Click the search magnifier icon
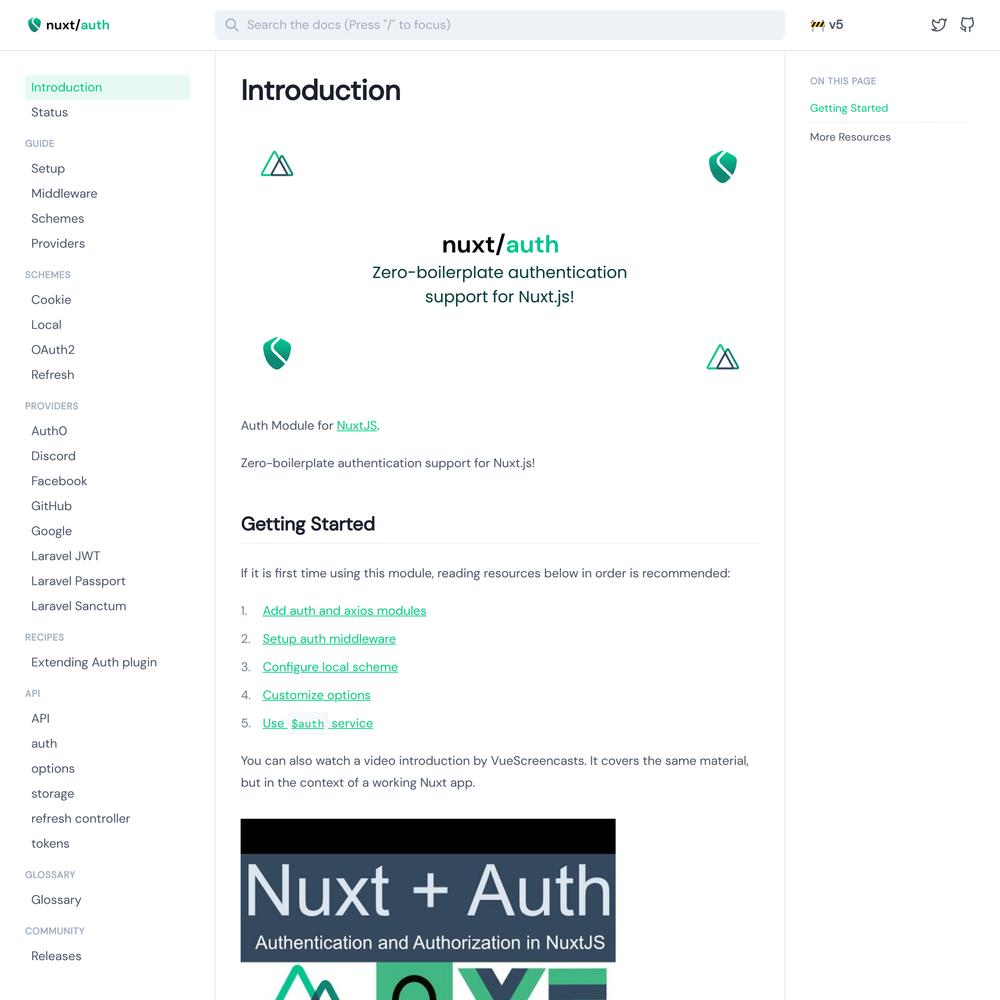 pyautogui.click(x=232, y=25)
